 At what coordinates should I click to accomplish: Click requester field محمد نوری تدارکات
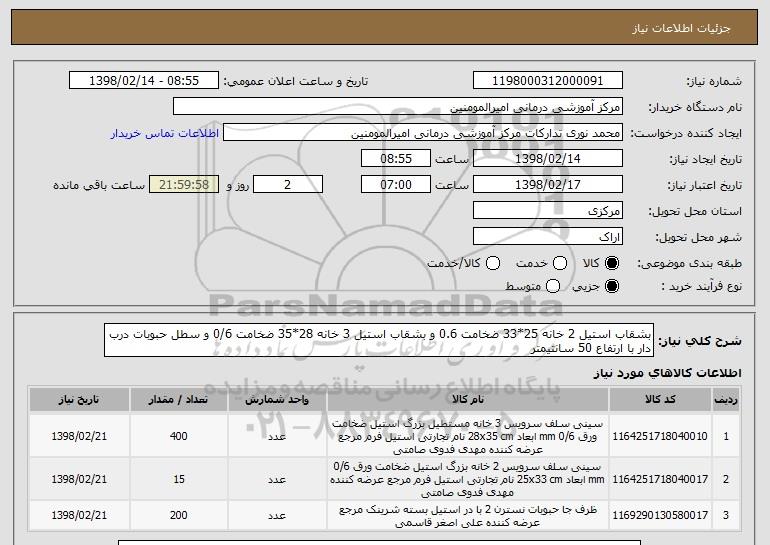point(423,133)
